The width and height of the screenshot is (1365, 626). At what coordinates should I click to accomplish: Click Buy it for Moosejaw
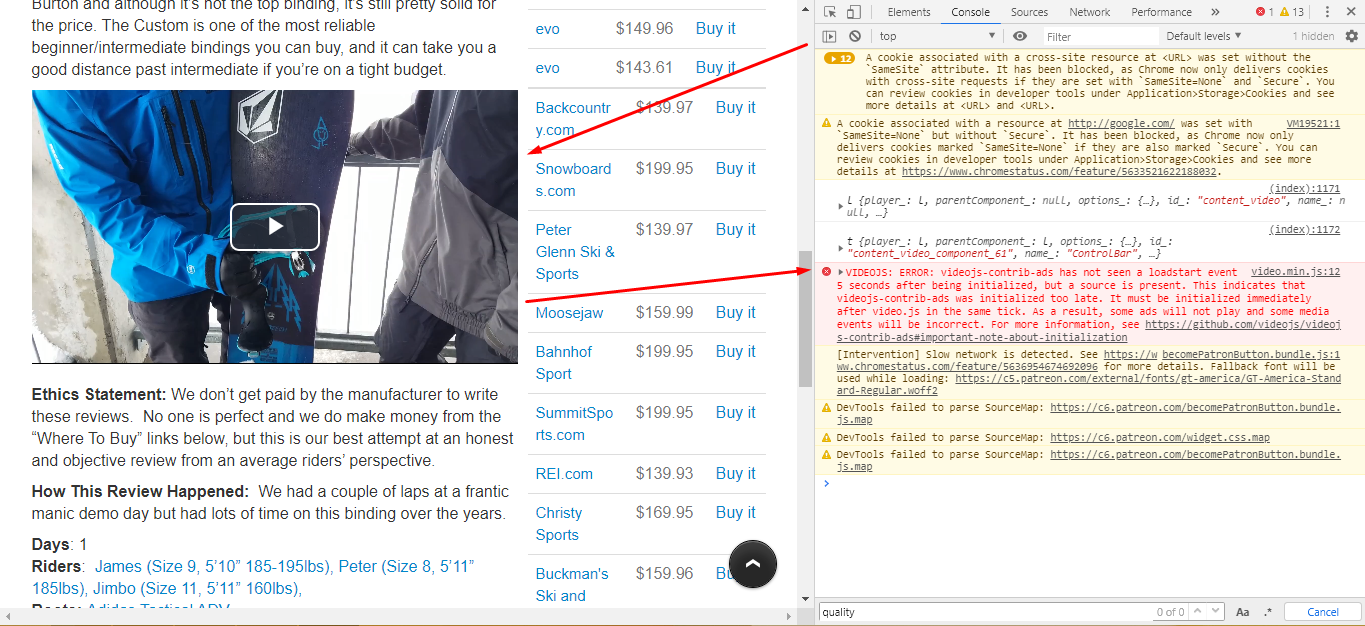coord(735,313)
